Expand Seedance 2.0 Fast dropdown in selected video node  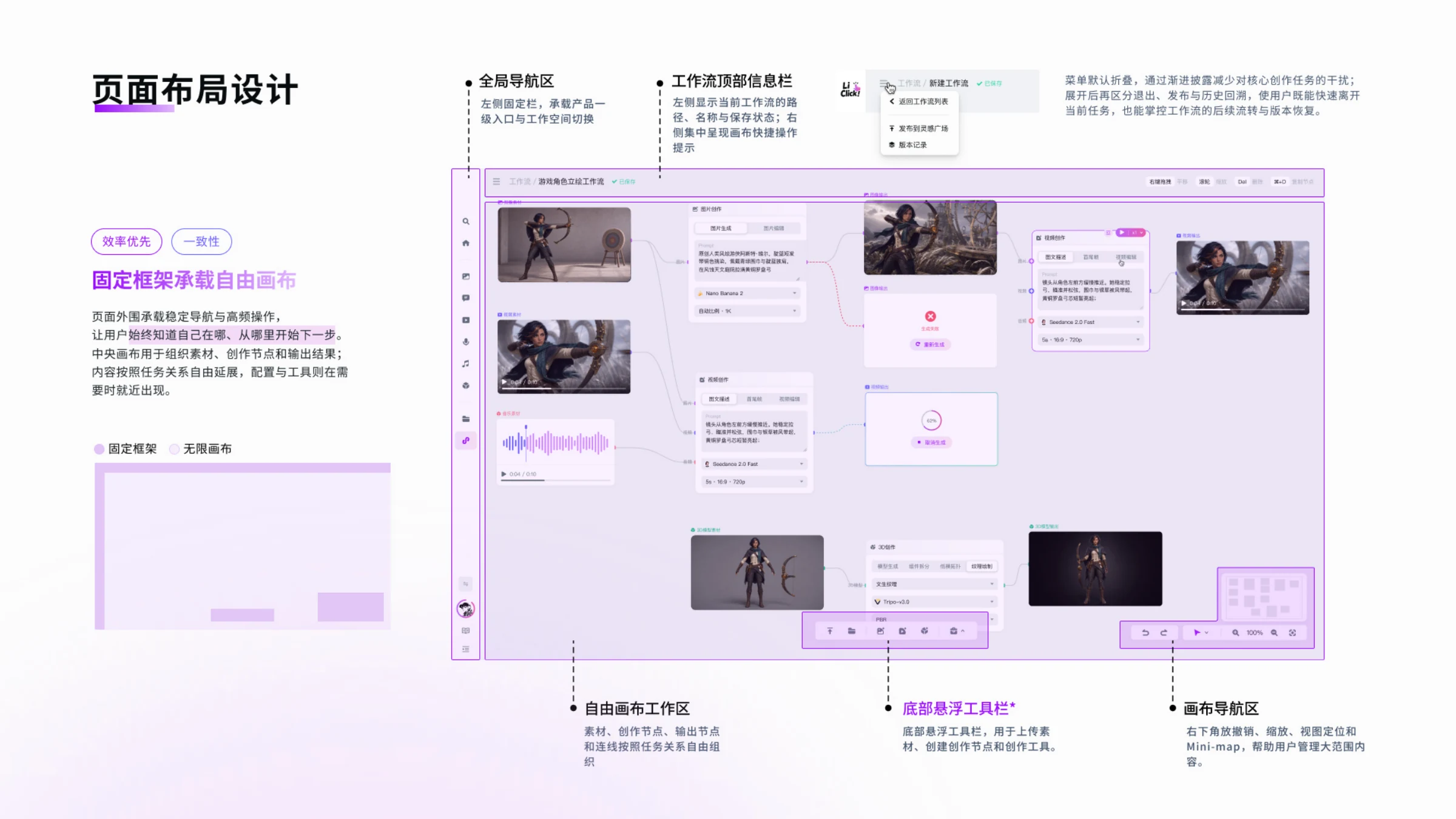(1091, 322)
